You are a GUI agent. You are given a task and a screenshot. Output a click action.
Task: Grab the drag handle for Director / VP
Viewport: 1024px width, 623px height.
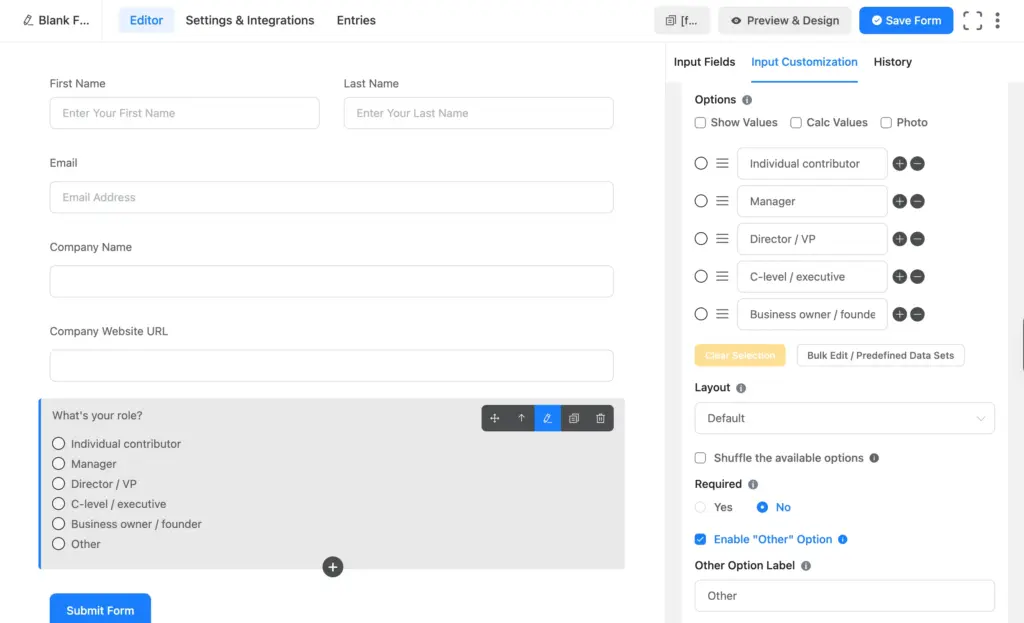pos(722,239)
